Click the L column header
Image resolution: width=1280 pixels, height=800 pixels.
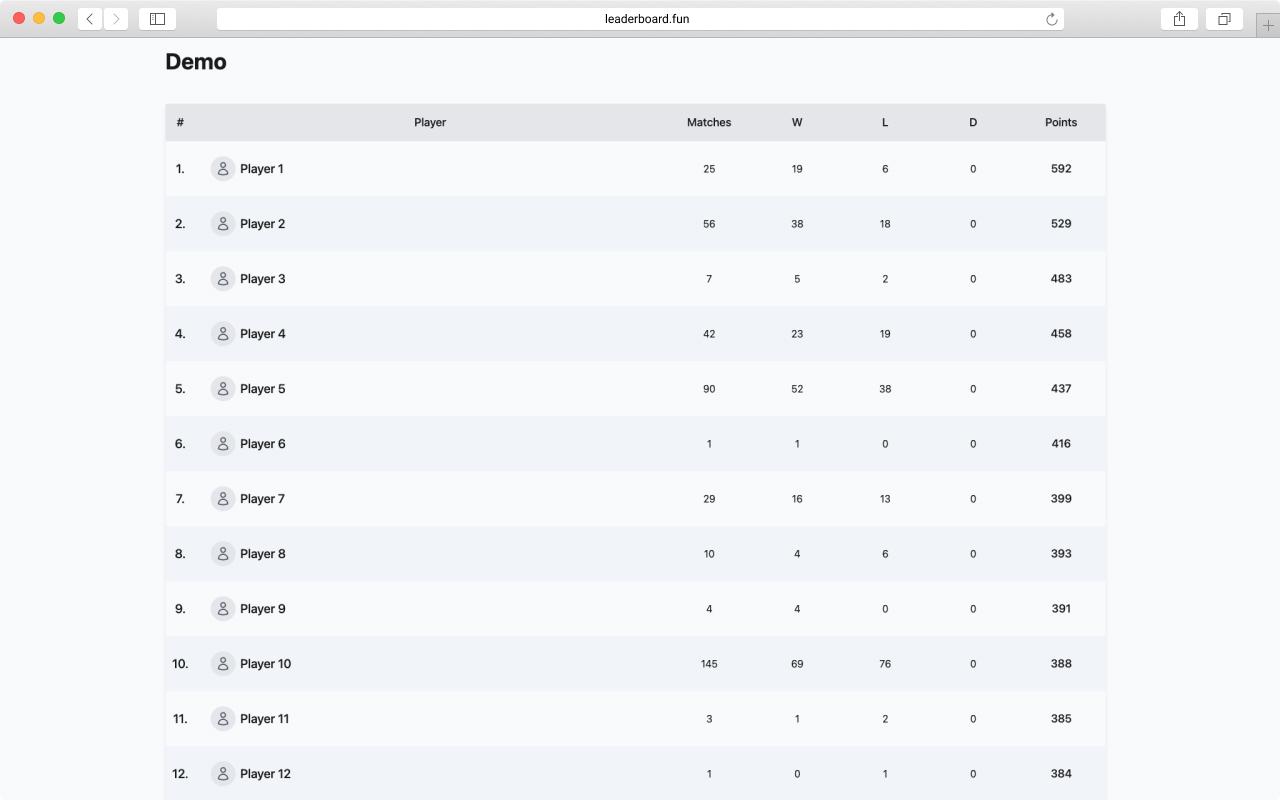885,122
